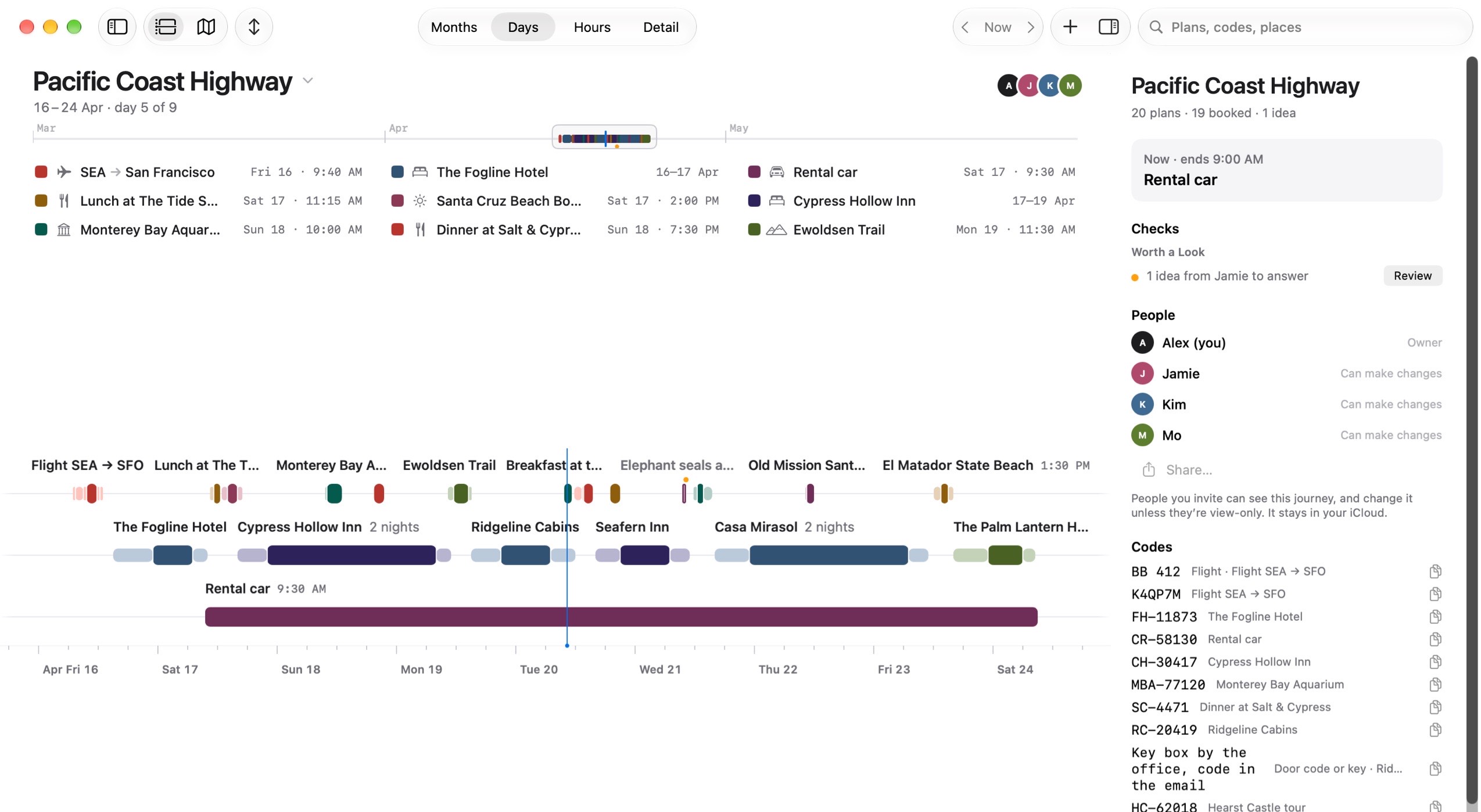Review Jamie's idea

tap(1412, 276)
